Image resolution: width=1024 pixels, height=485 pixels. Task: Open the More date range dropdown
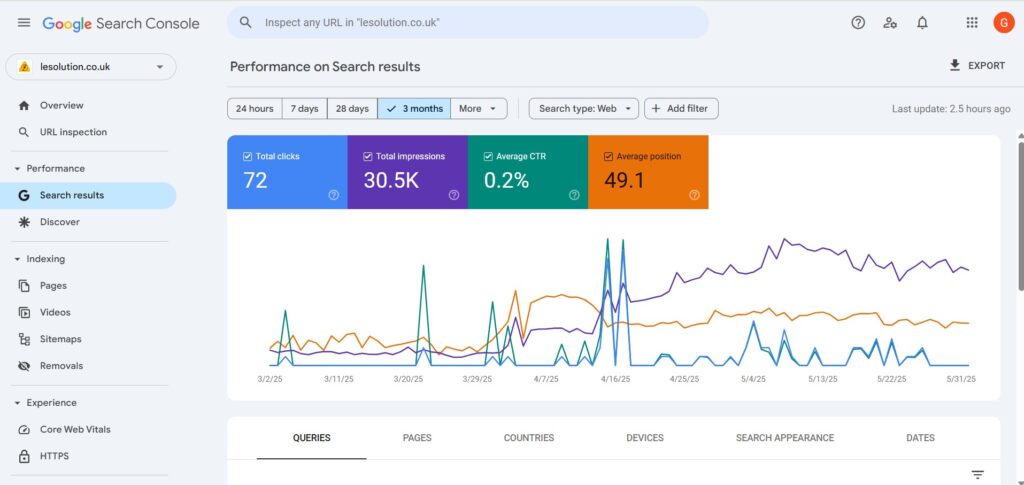479,108
